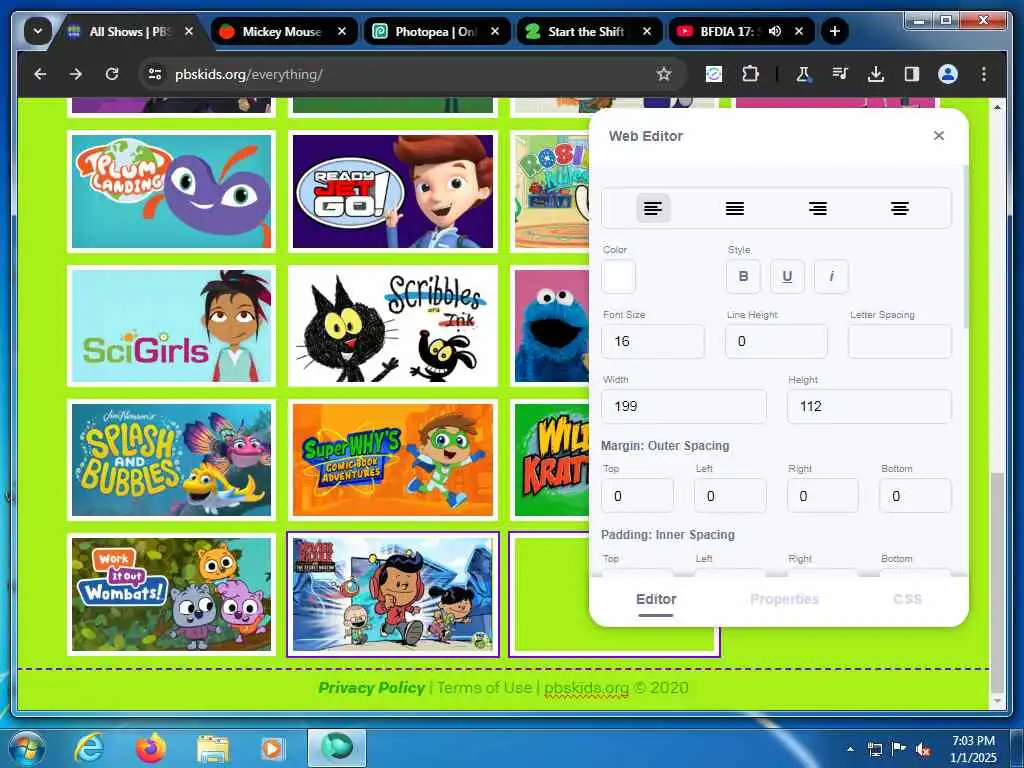Go forward to next page
The image size is (1024, 768).
[76, 74]
